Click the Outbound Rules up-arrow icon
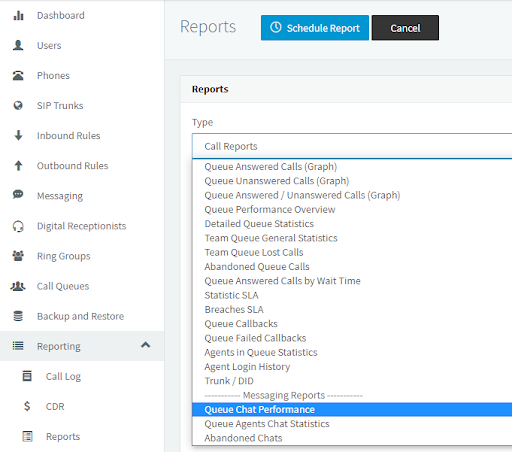This screenshot has height=452, width=512. click(19, 166)
